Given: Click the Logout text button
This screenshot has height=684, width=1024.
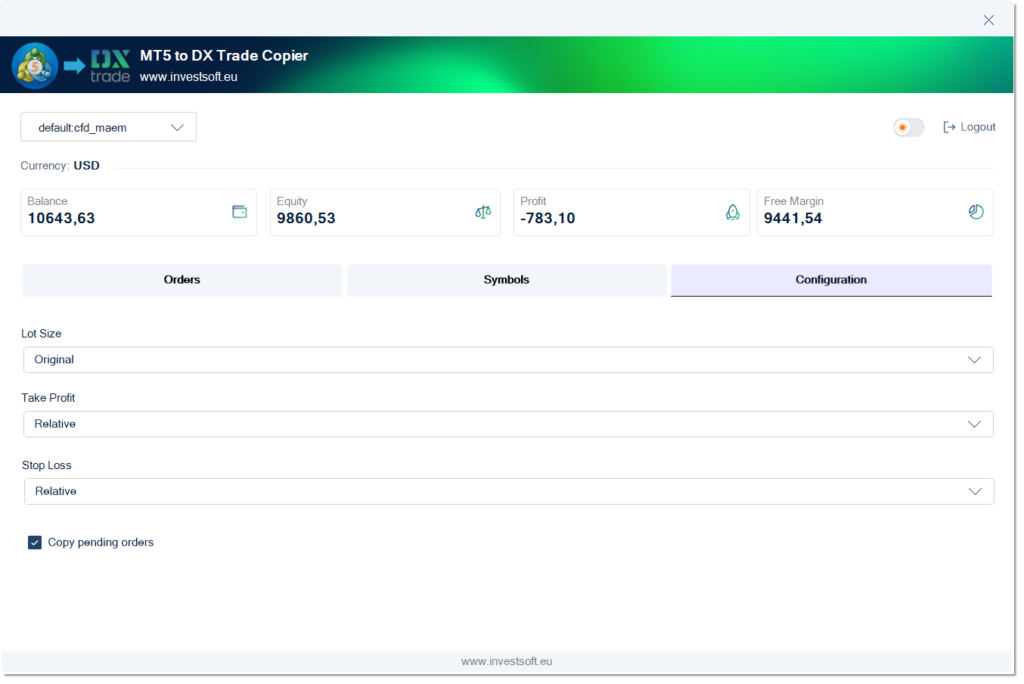Looking at the screenshot, I should [978, 127].
